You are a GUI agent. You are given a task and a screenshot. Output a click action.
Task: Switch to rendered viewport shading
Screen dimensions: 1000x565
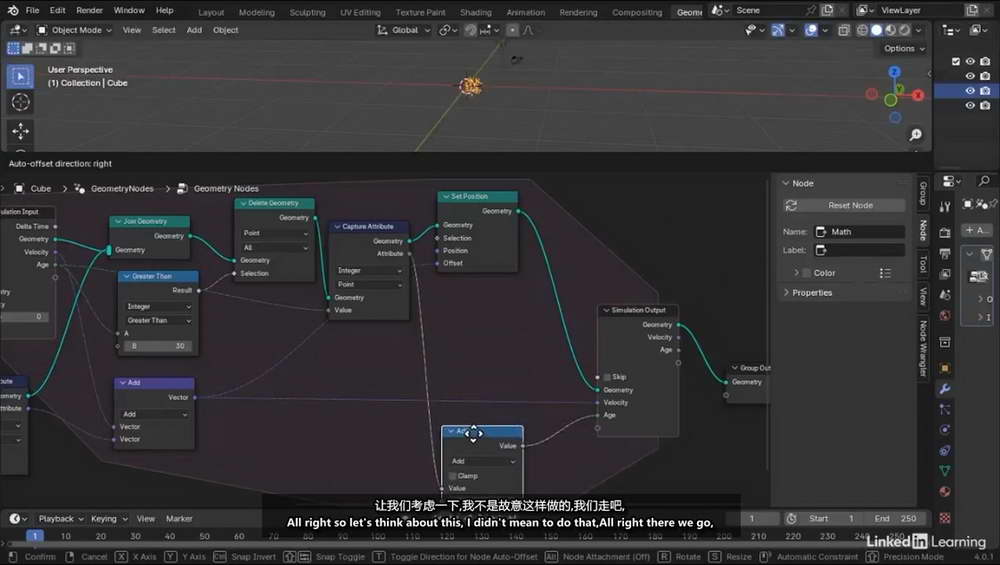tap(904, 30)
